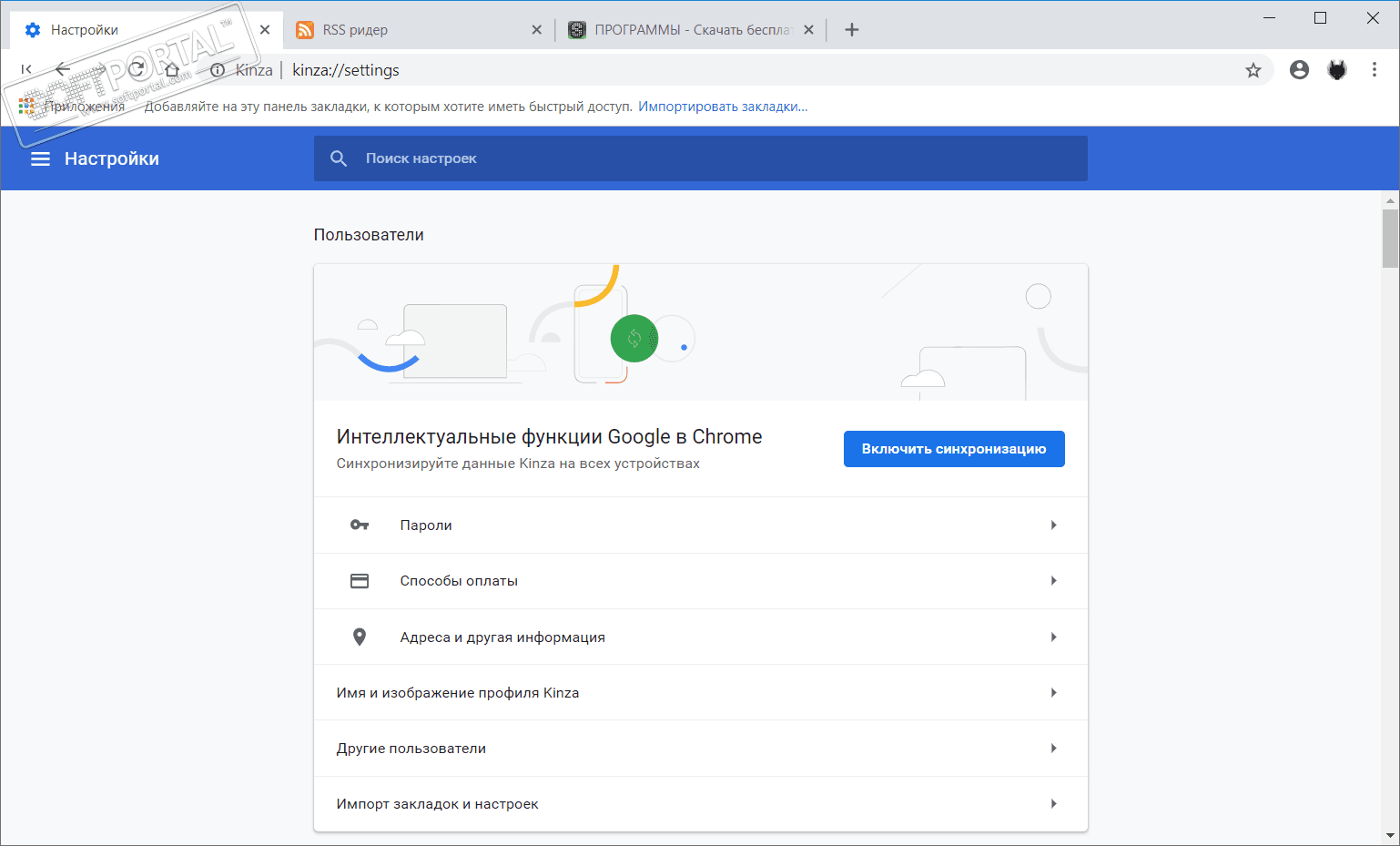The width and height of the screenshot is (1400, 846).
Task: Click the scrollbar down arrow
Action: tap(1390, 835)
